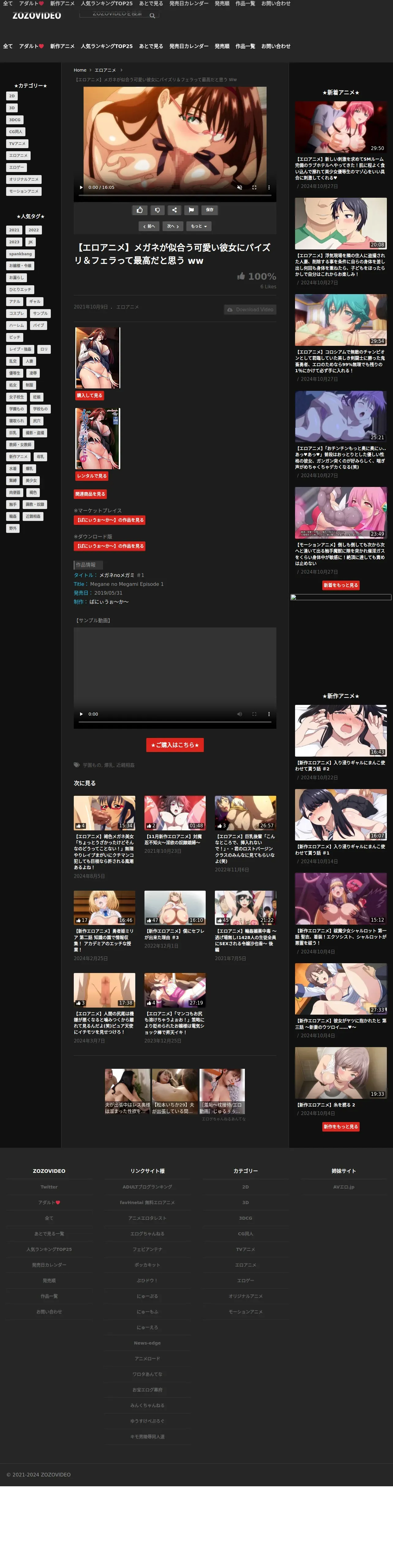This screenshot has height=1568, width=393.
Task: Select the 水着 tag
Action: [13, 469]
